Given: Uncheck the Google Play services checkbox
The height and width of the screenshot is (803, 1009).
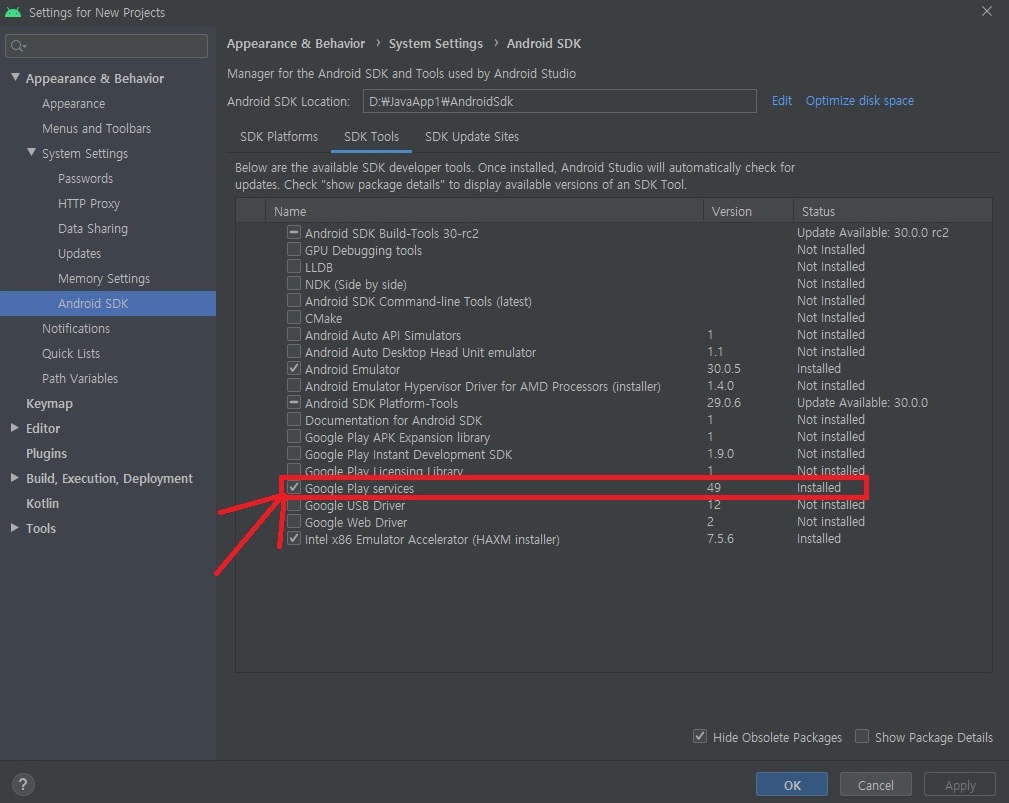Looking at the screenshot, I should (x=293, y=488).
